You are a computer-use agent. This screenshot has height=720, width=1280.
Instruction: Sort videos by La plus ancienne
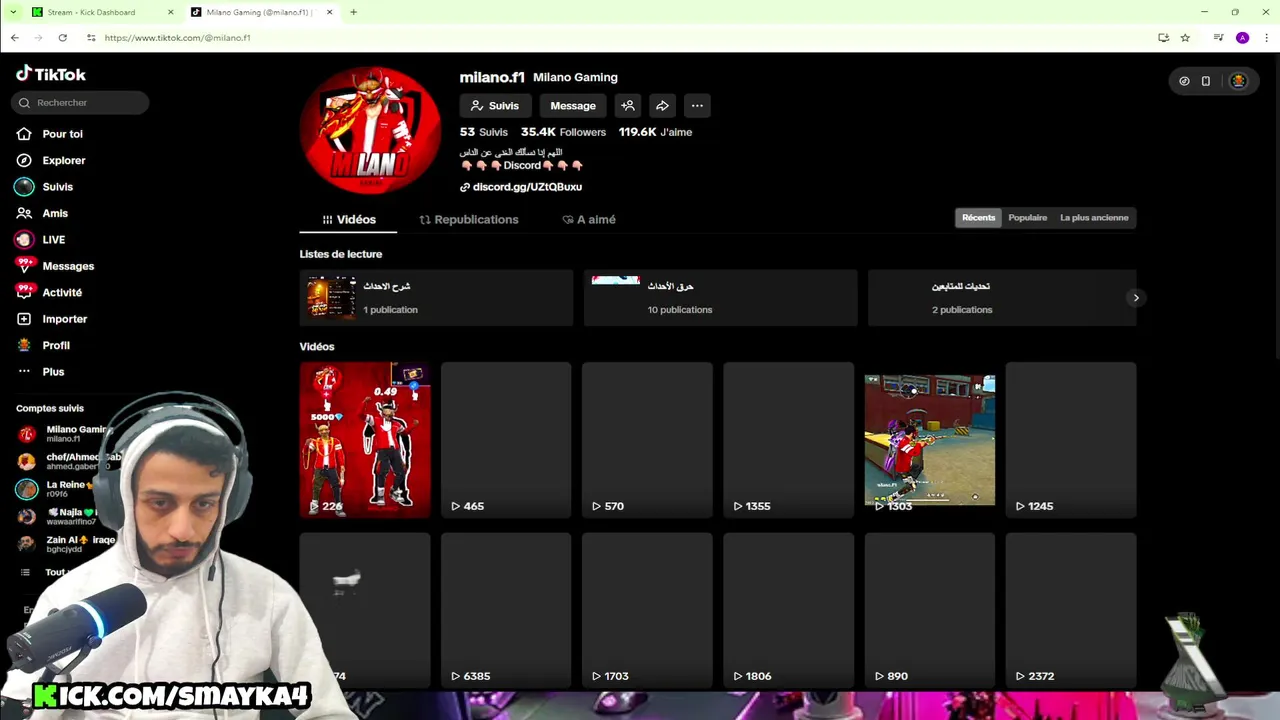pos(1094,218)
